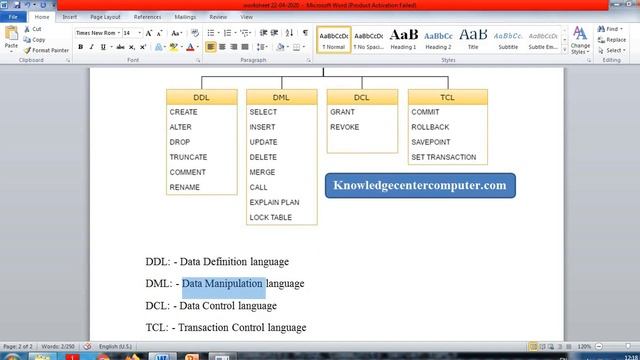Toggle underline formatting
The height and width of the screenshot is (360, 640).
click(103, 47)
